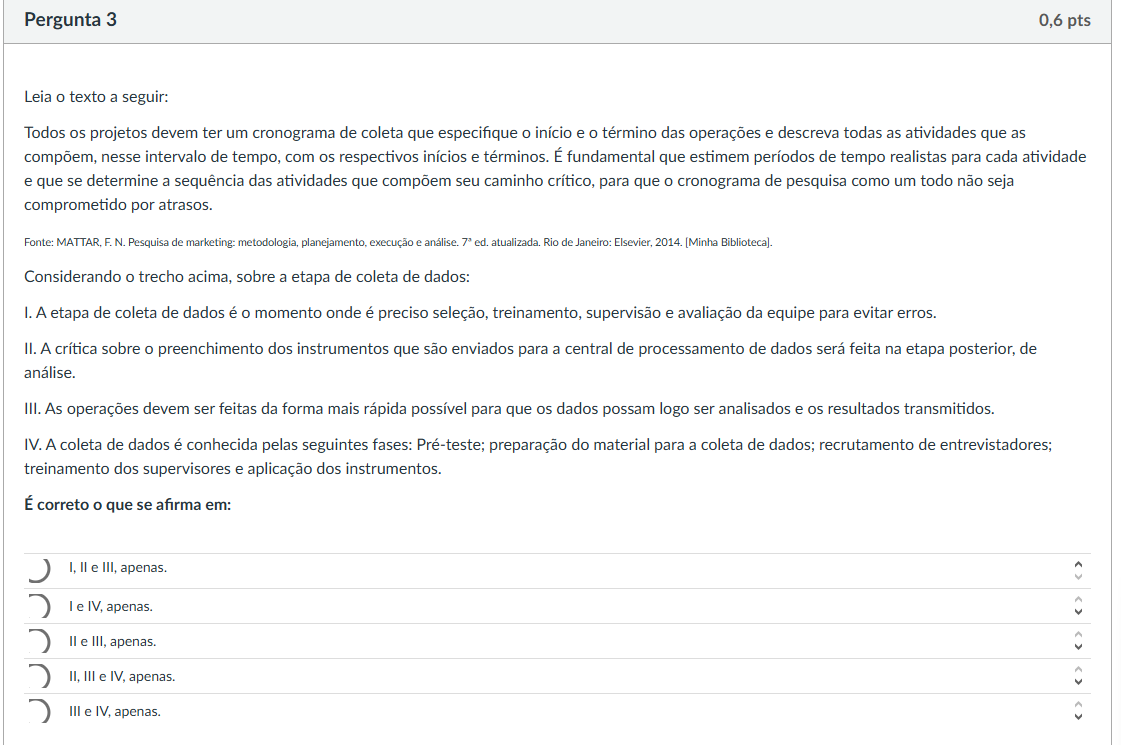Image resolution: width=1121 pixels, height=745 pixels.
Task: Hit the up-down arrows icon on the "II, III e IV, apenas." row
Action: (x=1077, y=676)
